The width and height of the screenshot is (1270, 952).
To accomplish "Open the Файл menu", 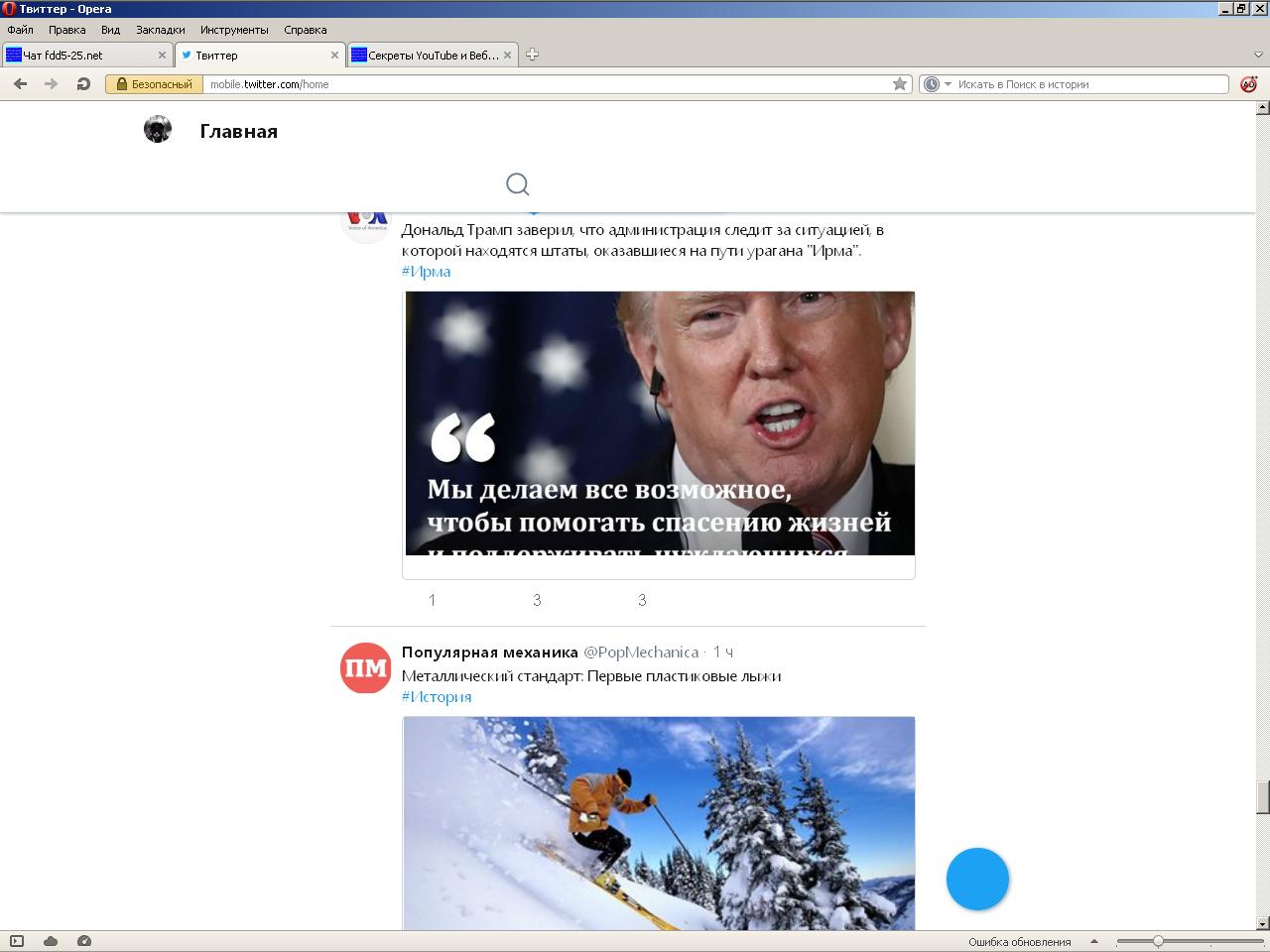I will pyautogui.click(x=20, y=30).
